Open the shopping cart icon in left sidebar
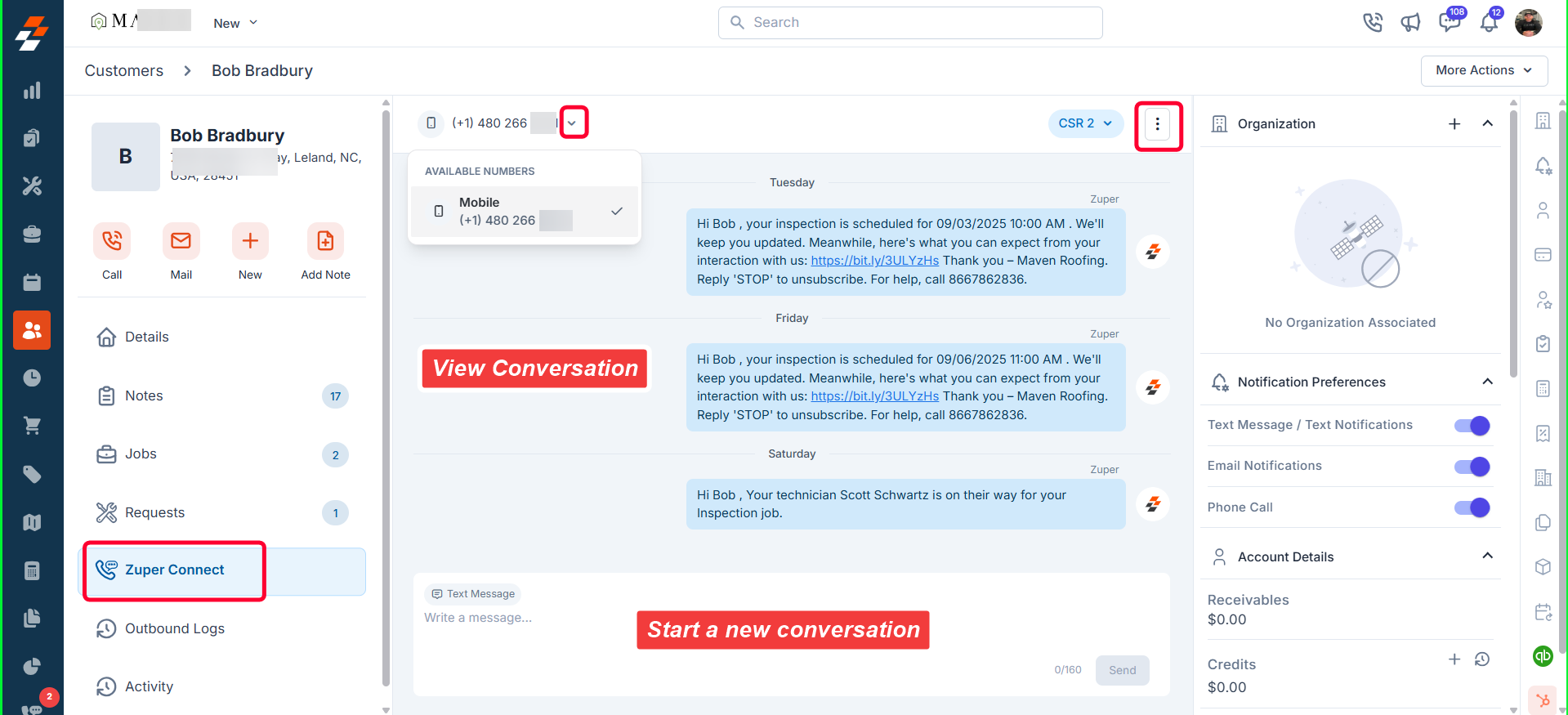Viewport: 1568px width, 715px height. 32,426
